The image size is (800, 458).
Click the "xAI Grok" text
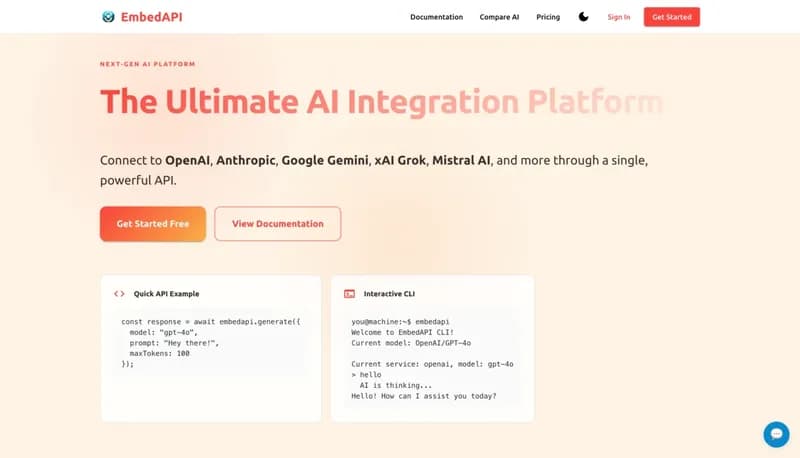[x=400, y=160]
